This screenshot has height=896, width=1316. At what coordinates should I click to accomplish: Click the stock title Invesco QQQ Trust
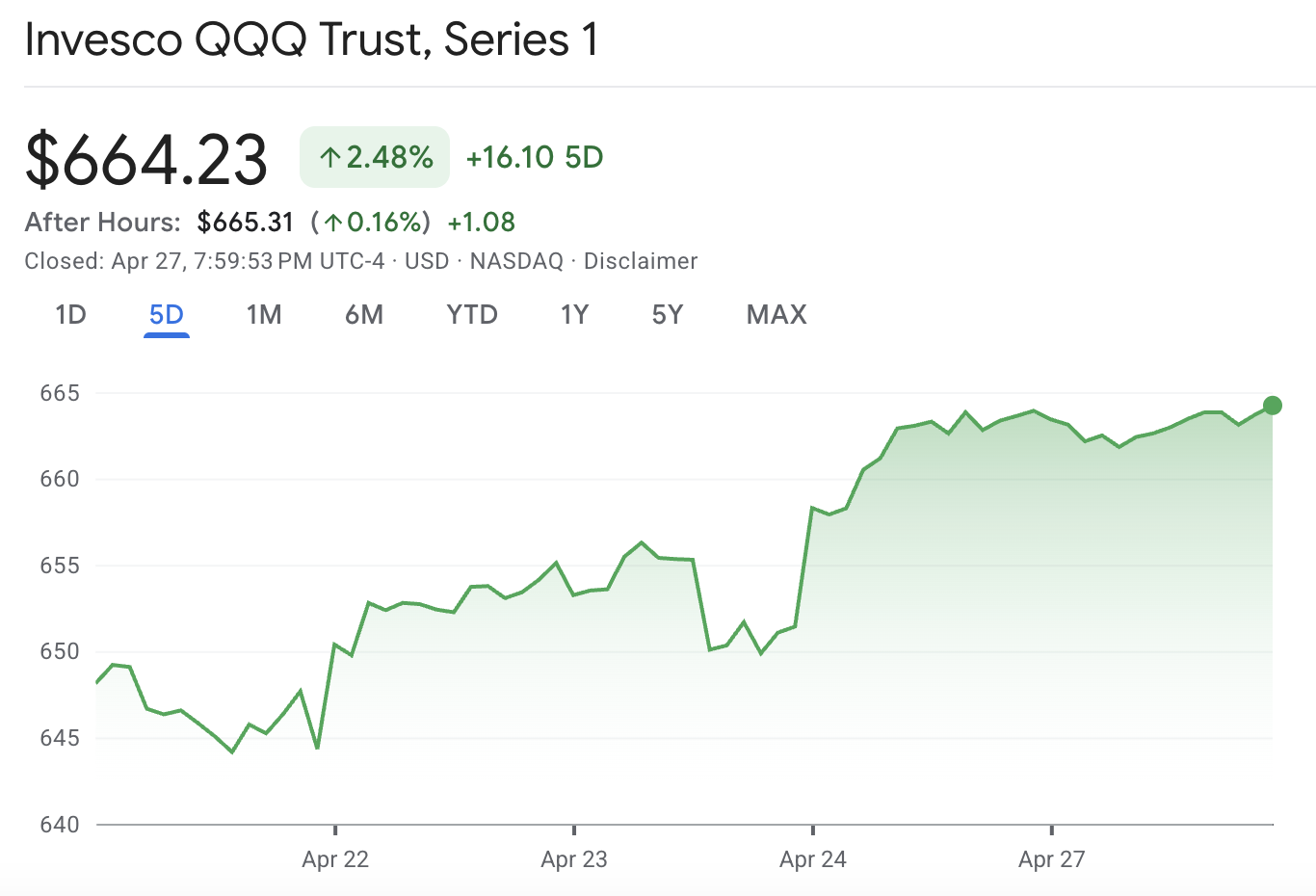312,40
